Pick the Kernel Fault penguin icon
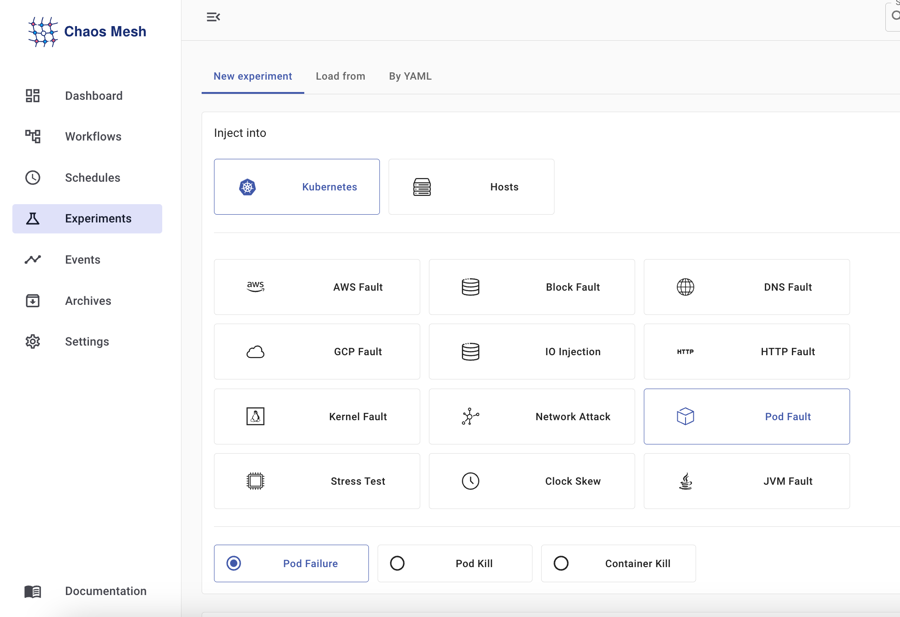 pos(256,417)
